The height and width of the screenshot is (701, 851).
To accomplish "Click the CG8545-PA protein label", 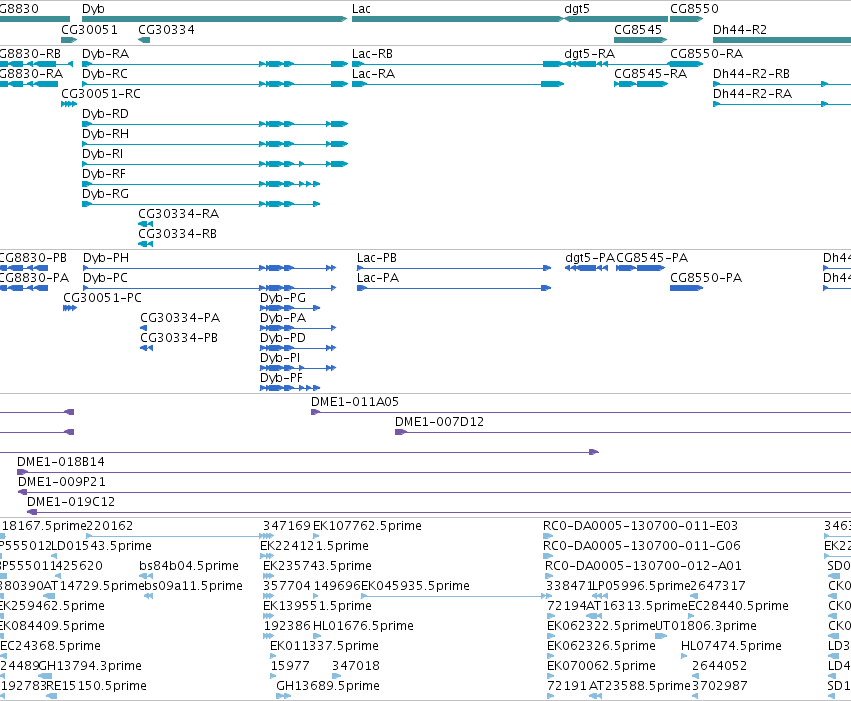I will point(652,258).
